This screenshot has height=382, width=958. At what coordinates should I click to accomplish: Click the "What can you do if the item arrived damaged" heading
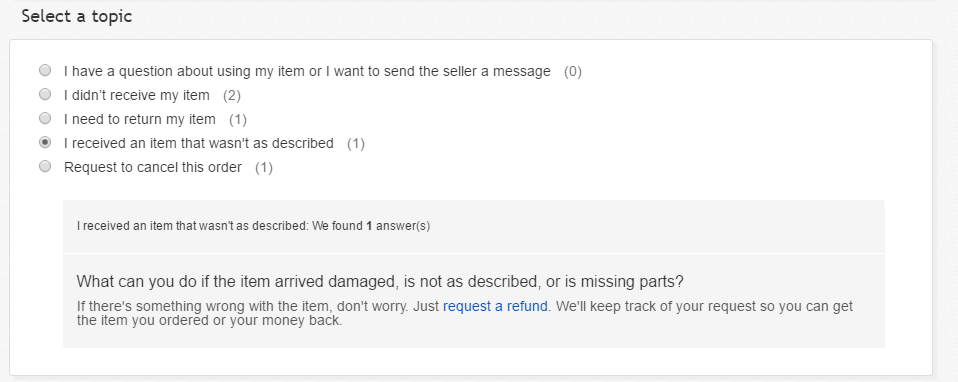coord(380,282)
